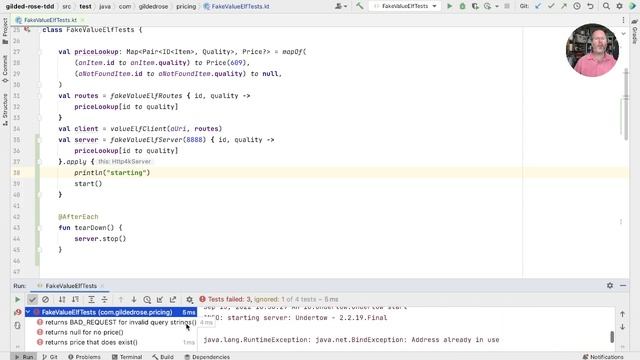Click the gilded-rose-tdd breadcrumb
The width and height of the screenshot is (640, 360).
click(30, 6)
